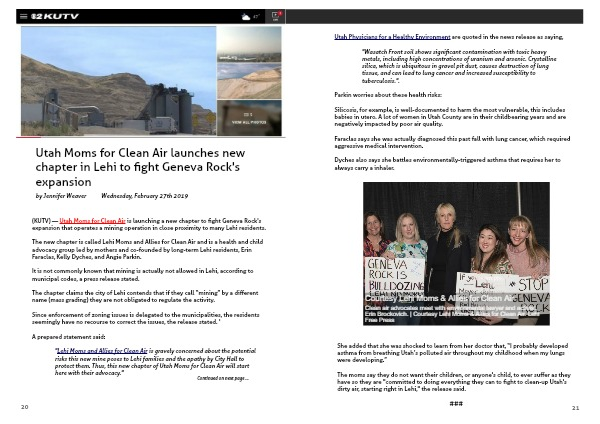600x424 pixels.
Task: Click the date 'Wednesday, February 27th 2019'
Action: [x=144, y=196]
